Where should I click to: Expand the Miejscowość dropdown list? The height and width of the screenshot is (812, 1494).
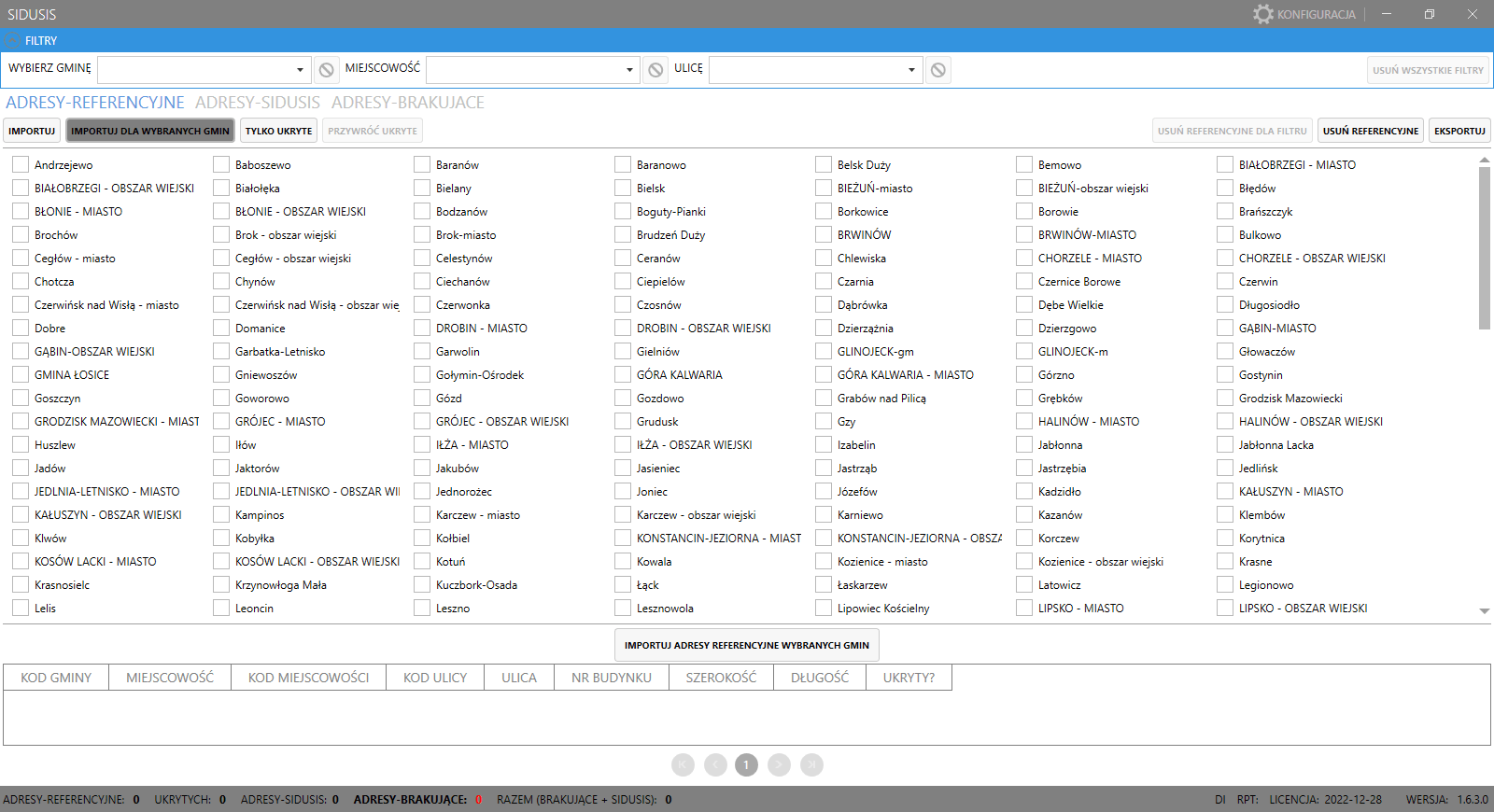(628, 70)
